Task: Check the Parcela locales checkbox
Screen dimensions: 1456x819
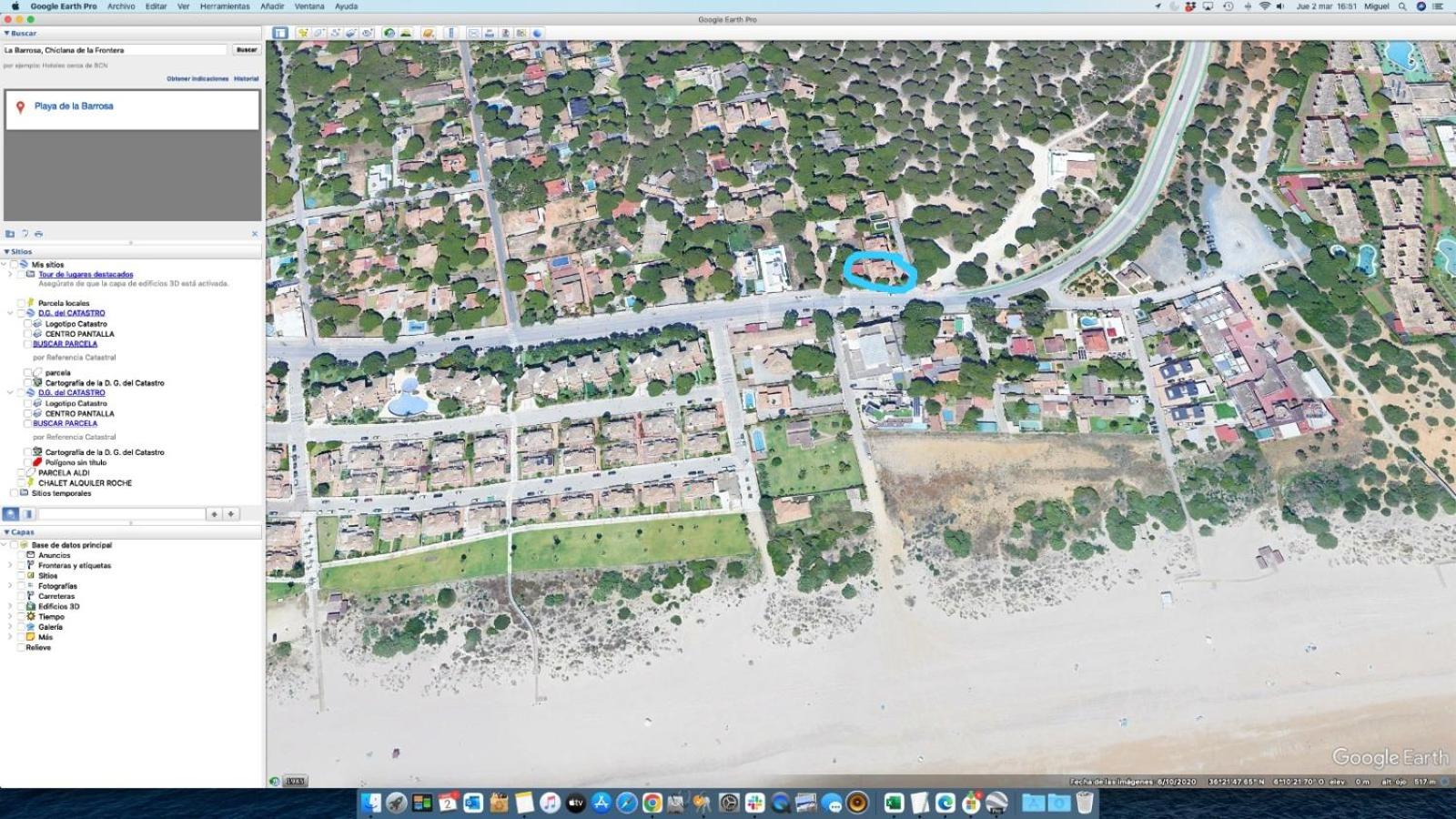Action: point(21,303)
